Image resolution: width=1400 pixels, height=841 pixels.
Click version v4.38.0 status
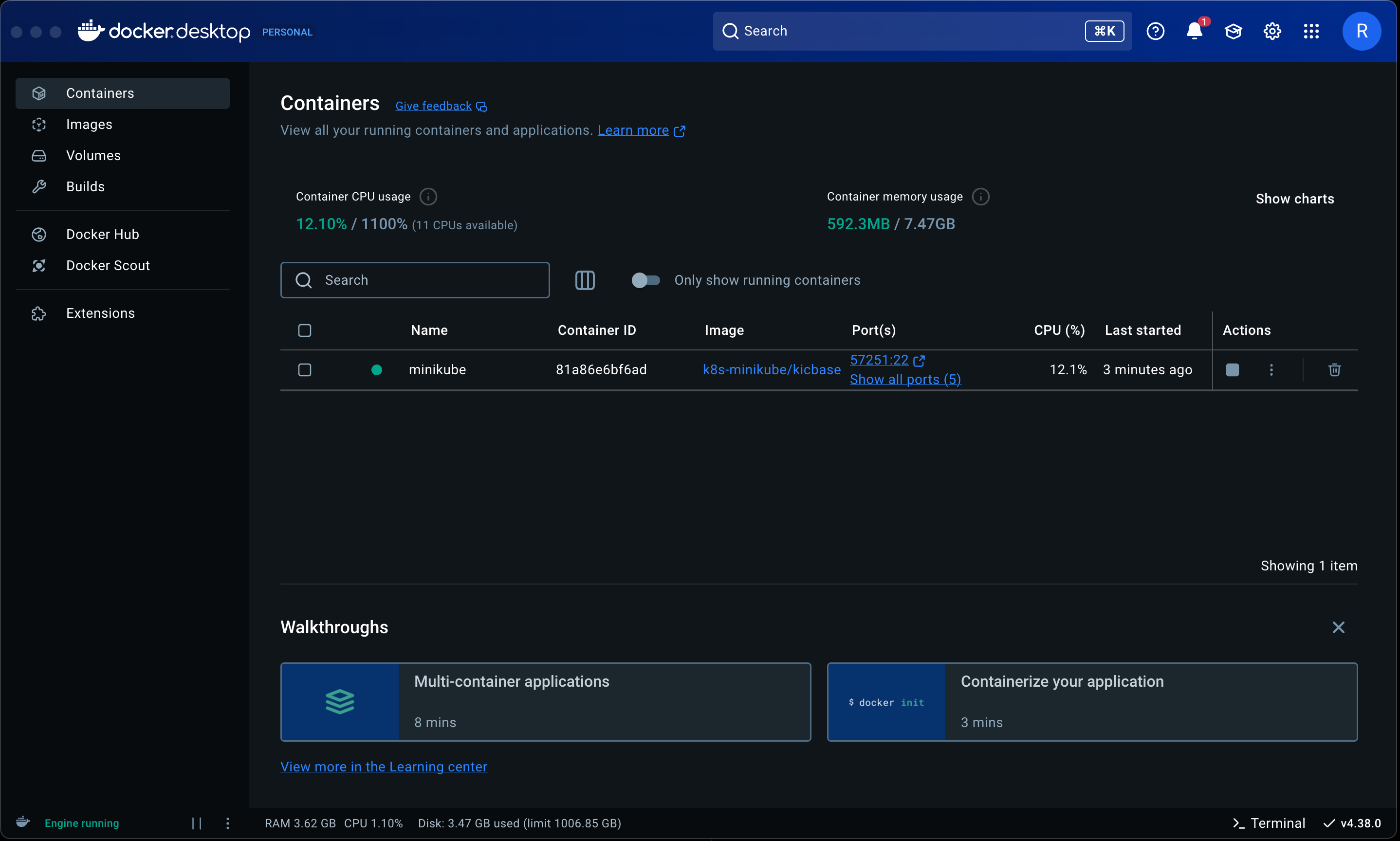(1352, 823)
